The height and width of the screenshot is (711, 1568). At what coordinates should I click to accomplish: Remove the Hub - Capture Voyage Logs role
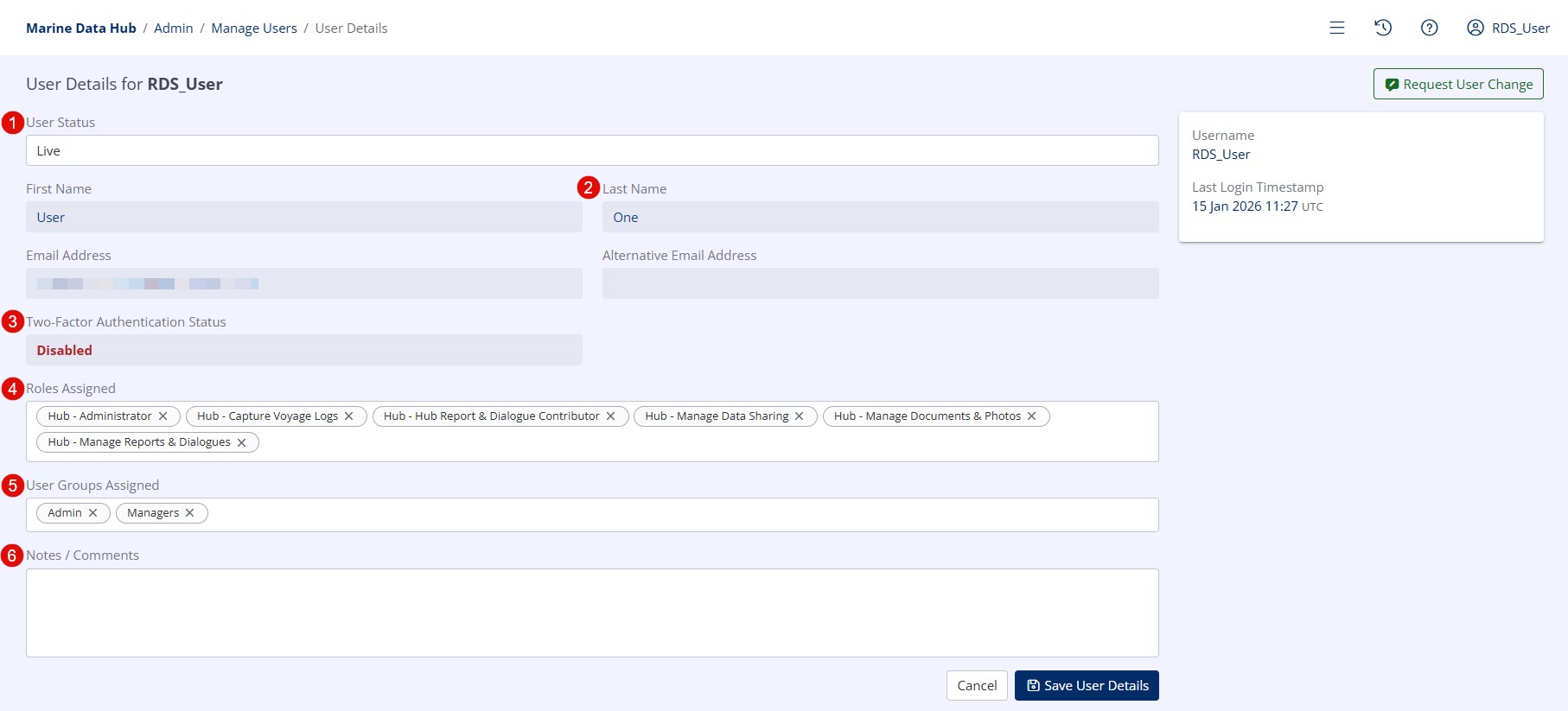[349, 416]
